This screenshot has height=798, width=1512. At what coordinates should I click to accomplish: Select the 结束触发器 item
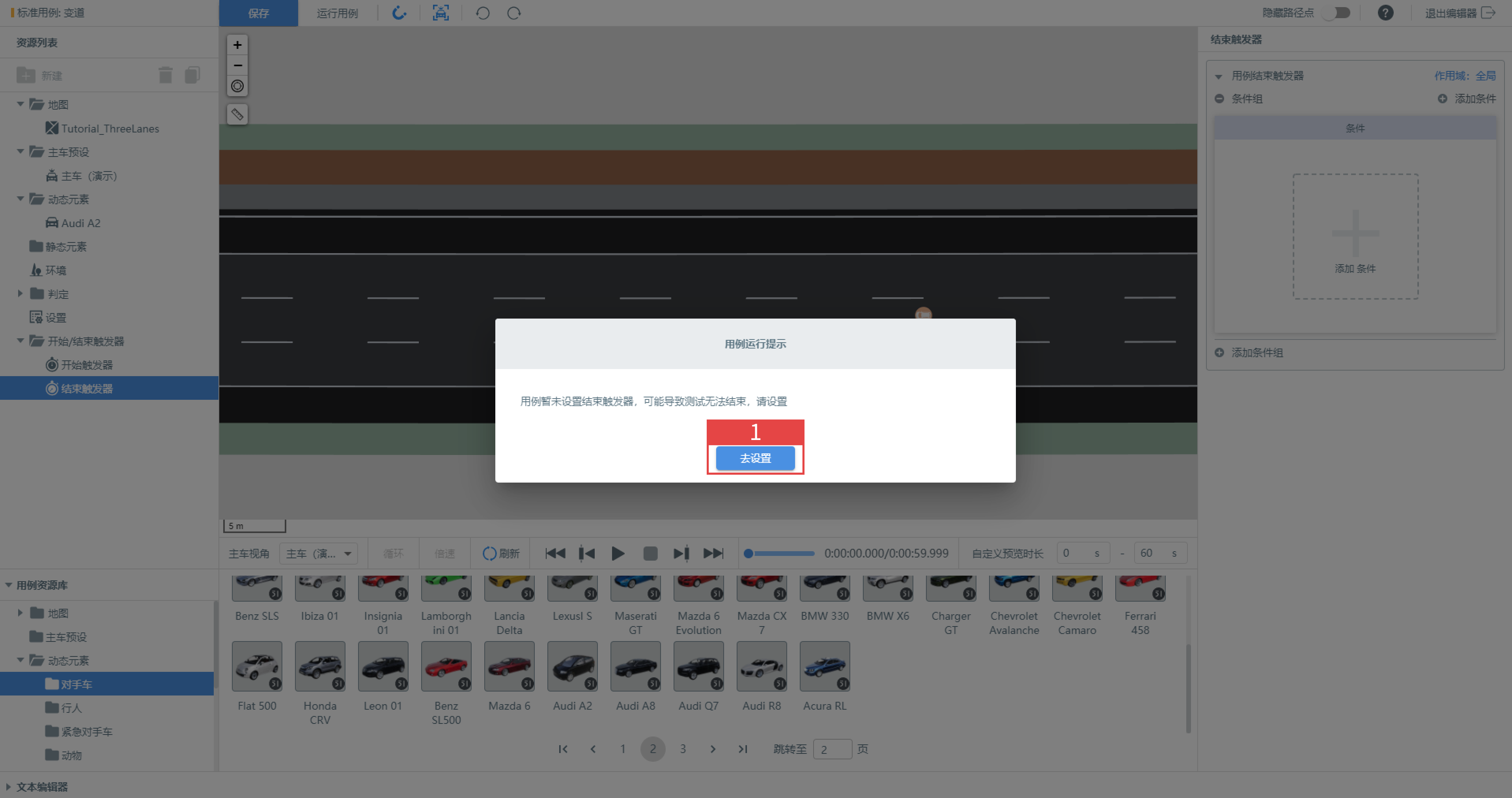click(109, 388)
